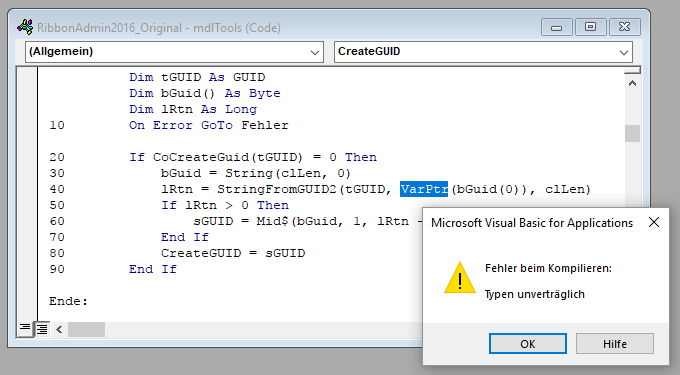Click the split bar above scroll arrow
Viewport: 680px width, 375px height.
632,71
